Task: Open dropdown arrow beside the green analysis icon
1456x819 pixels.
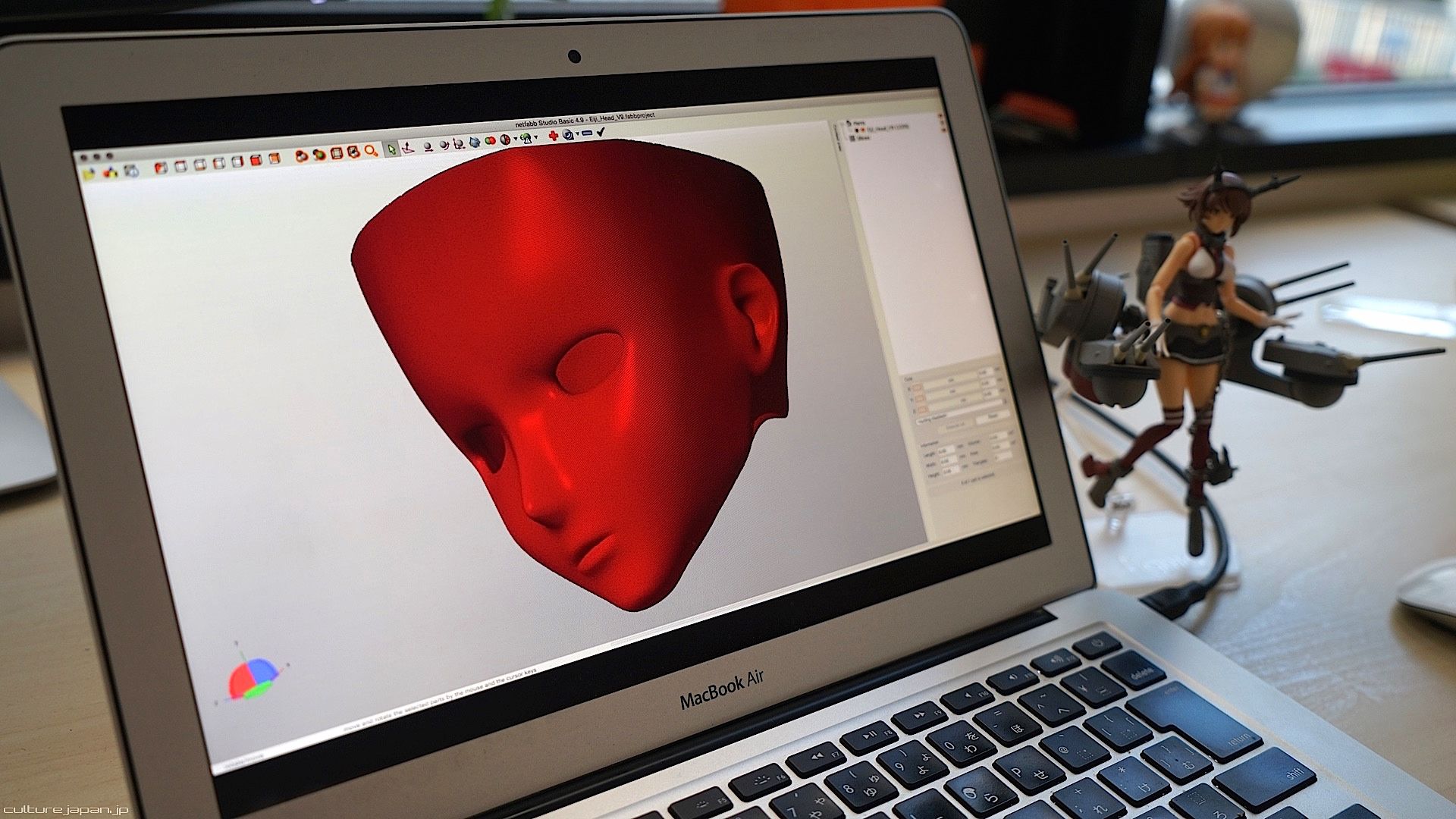Action: pos(535,137)
